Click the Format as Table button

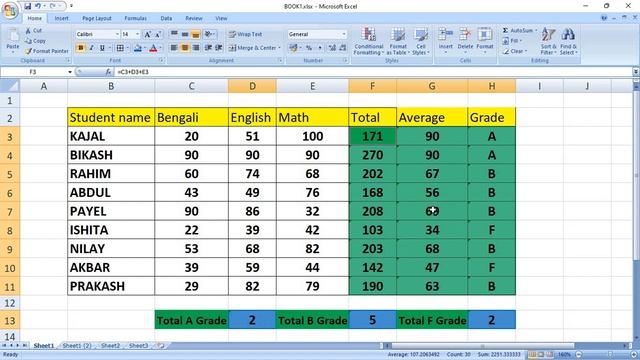coord(398,41)
